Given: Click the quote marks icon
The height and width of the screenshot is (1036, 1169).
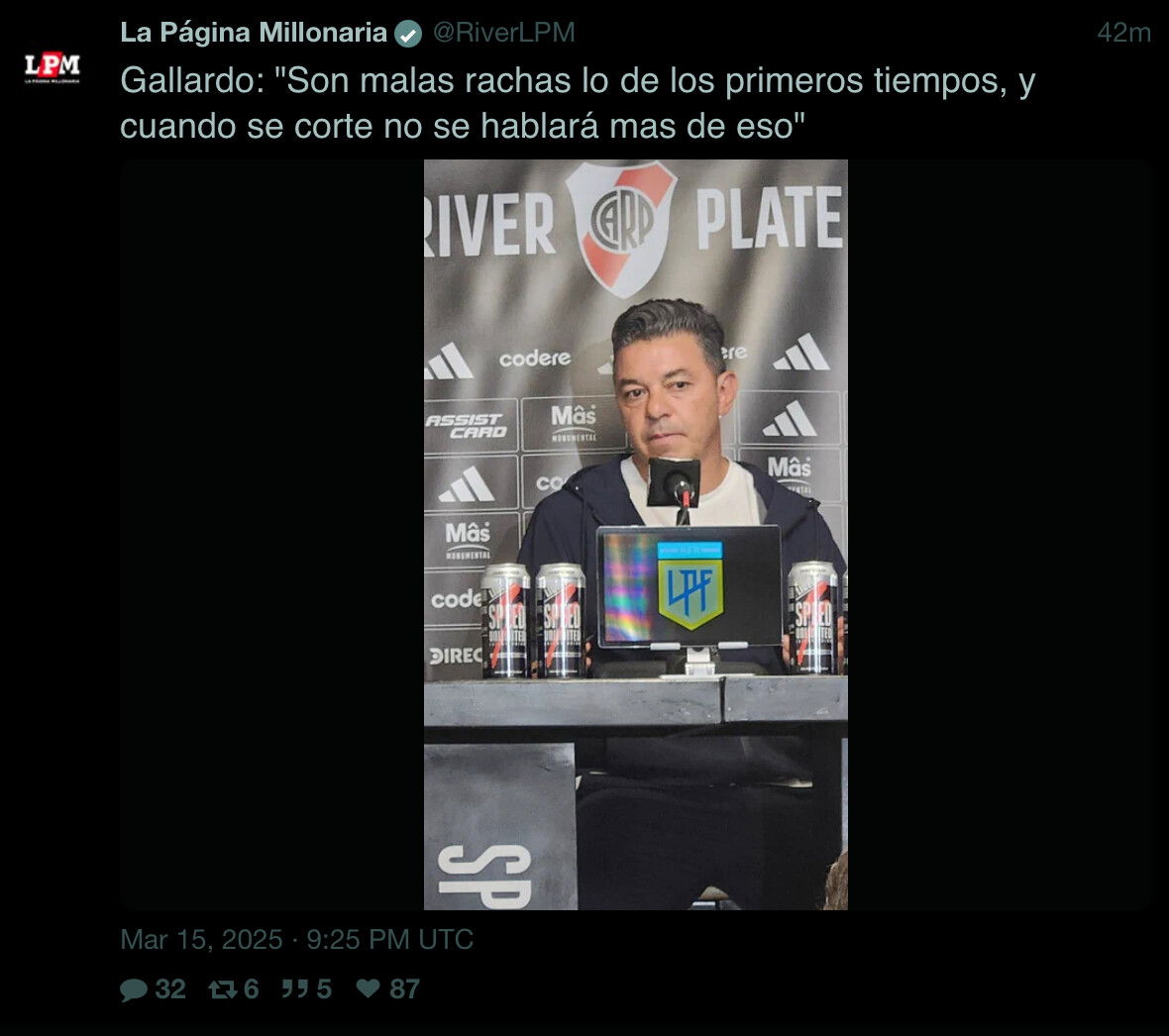Looking at the screenshot, I should (x=295, y=989).
